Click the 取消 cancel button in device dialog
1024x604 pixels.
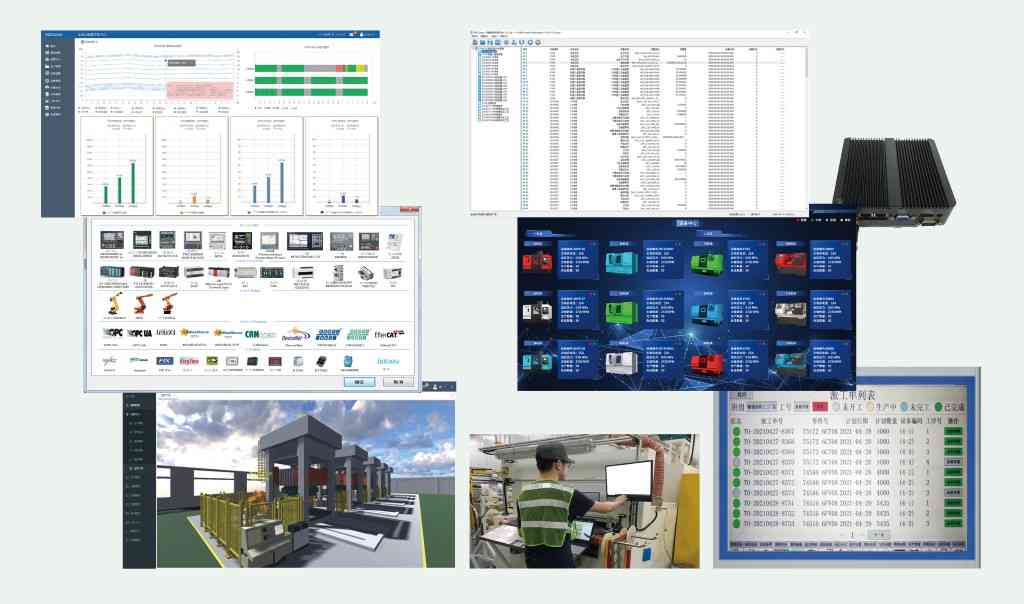(397, 381)
